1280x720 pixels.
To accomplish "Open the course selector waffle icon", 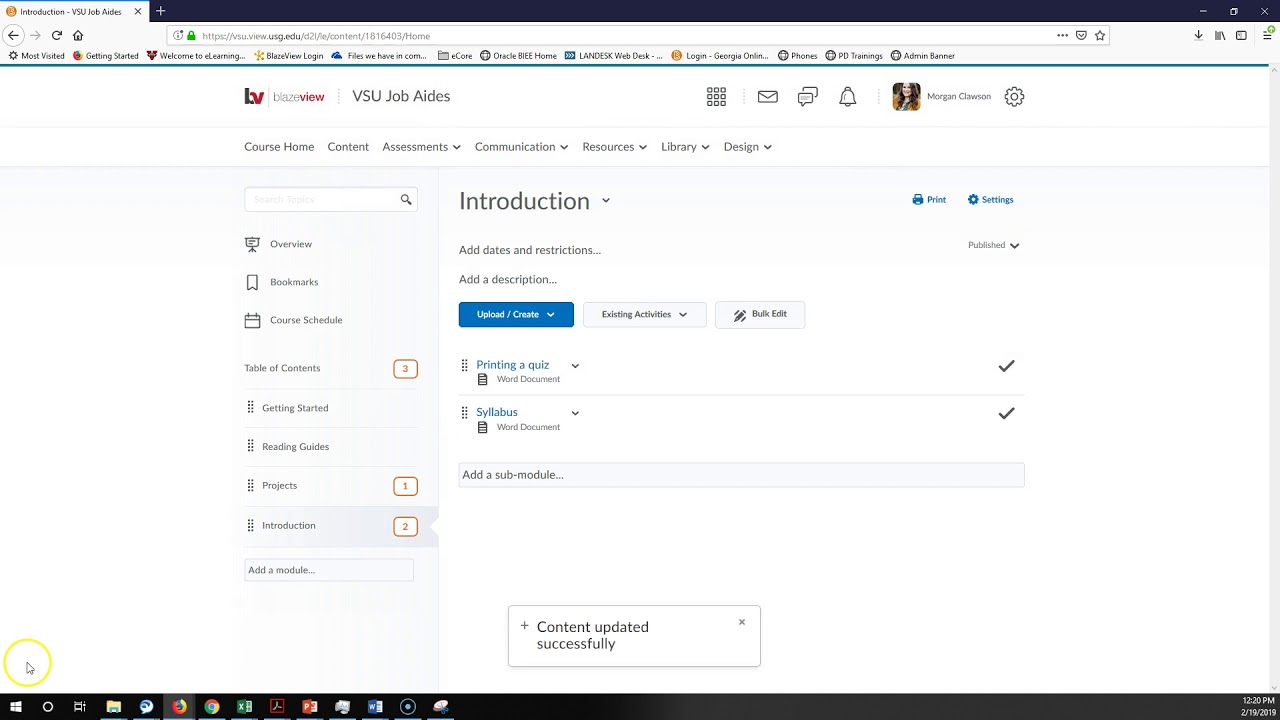I will [716, 97].
